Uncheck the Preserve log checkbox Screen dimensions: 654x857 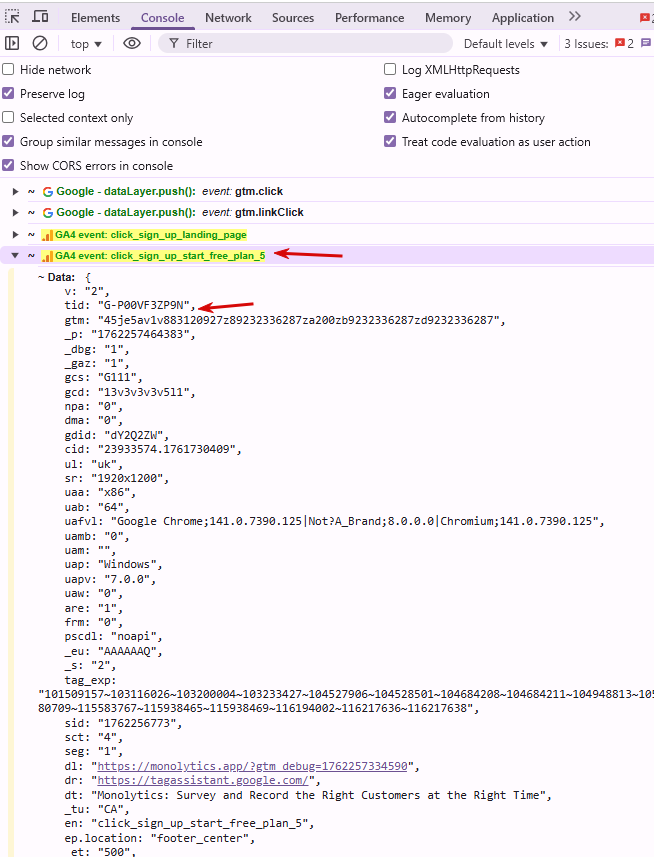8,93
